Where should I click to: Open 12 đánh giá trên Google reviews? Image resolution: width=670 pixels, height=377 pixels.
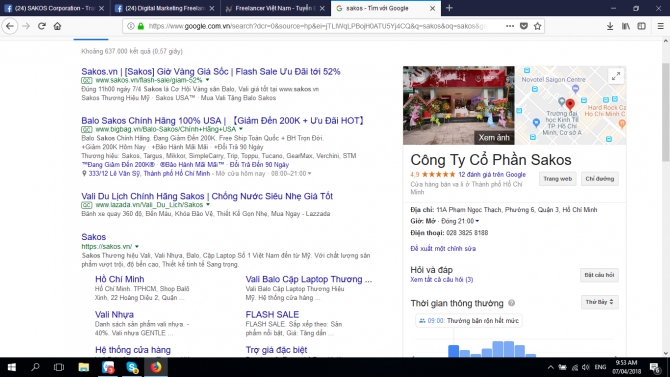pyautogui.click(x=492, y=174)
